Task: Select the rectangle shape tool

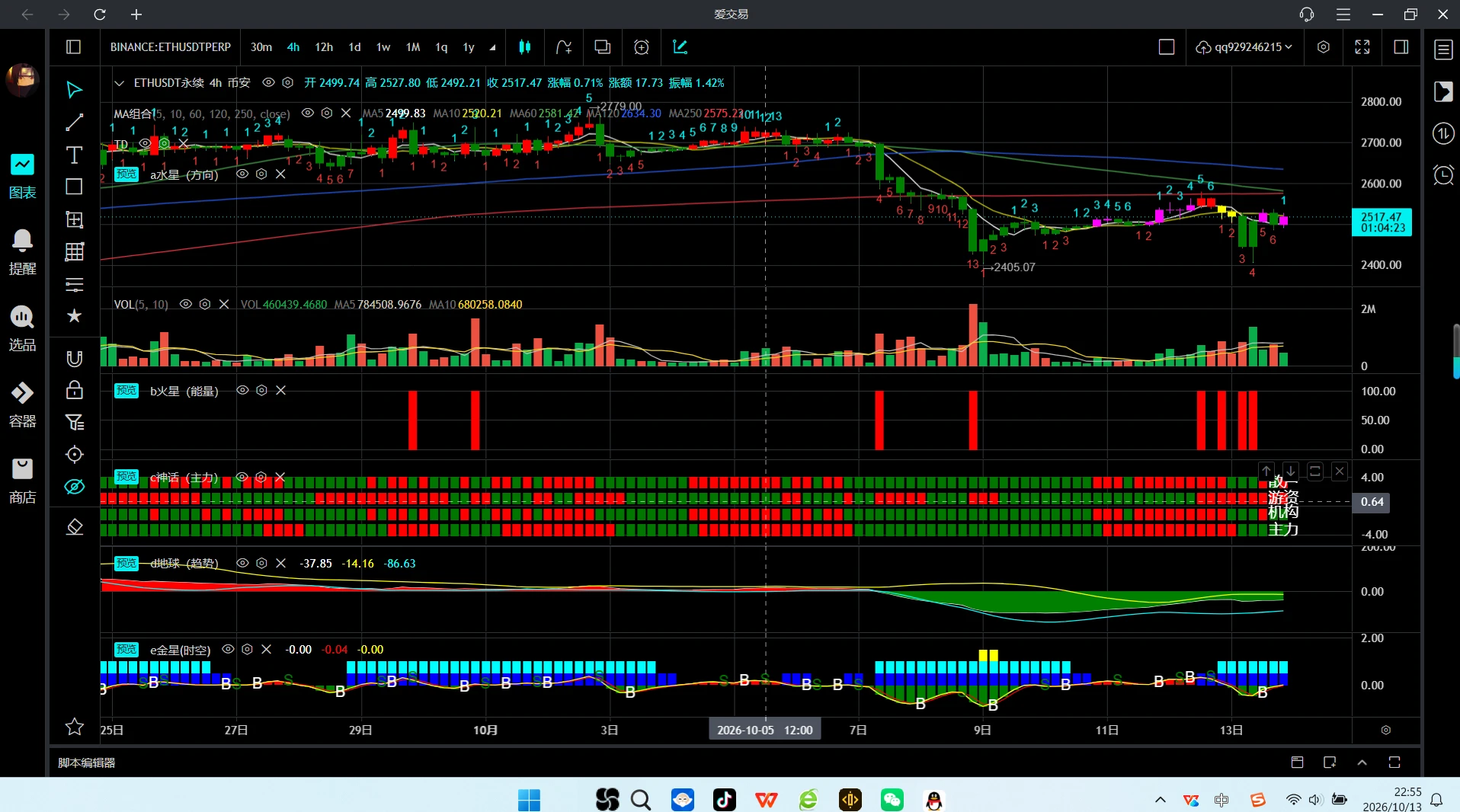Action: click(x=74, y=187)
